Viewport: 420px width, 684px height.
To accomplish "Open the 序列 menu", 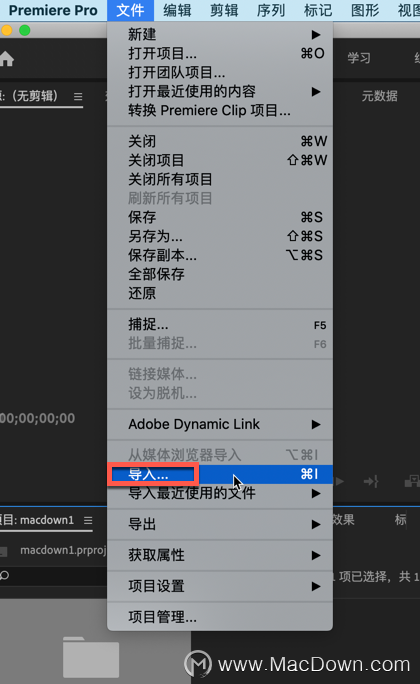I will pos(271,10).
